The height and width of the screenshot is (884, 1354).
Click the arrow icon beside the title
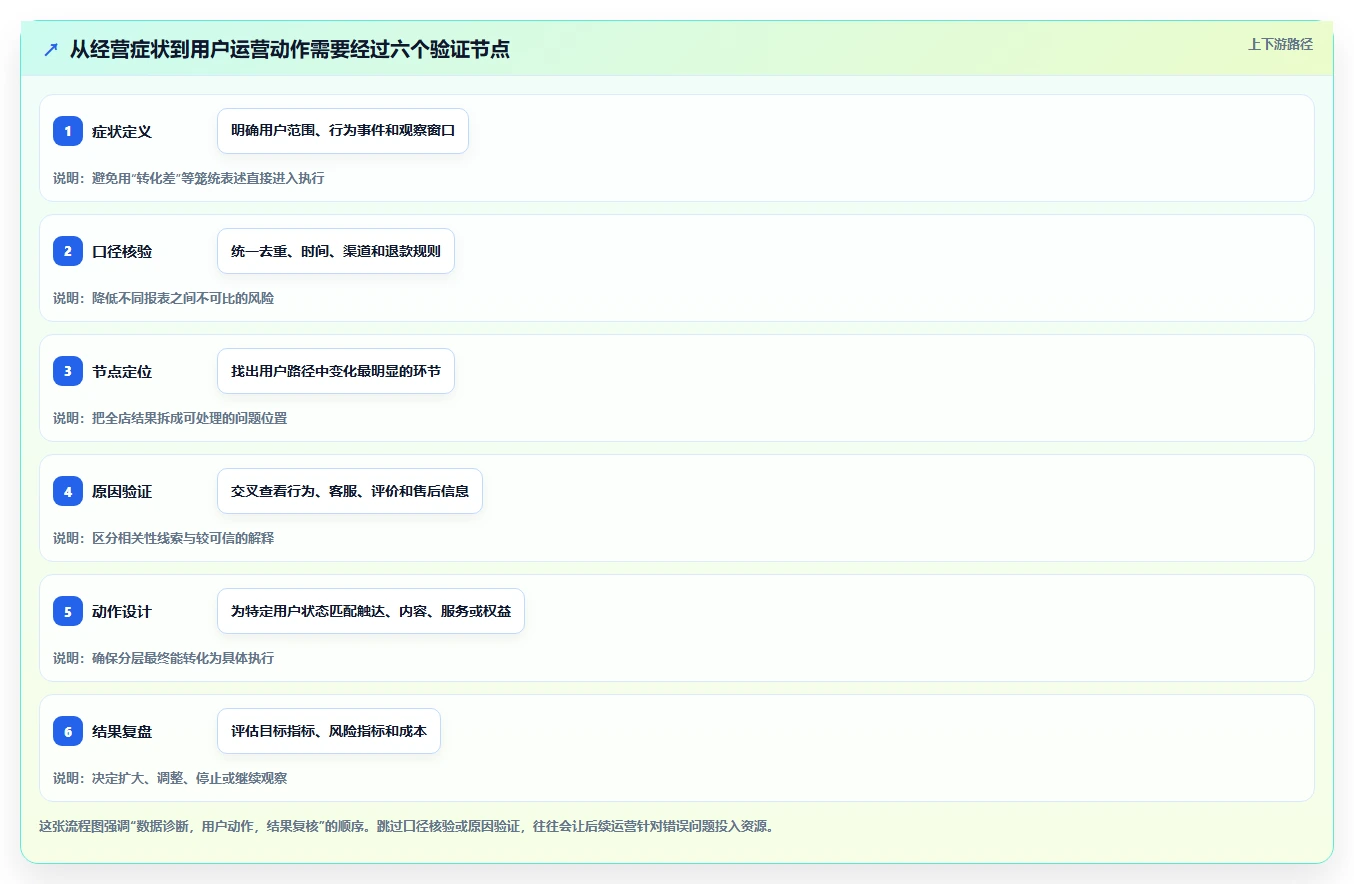[x=51, y=49]
